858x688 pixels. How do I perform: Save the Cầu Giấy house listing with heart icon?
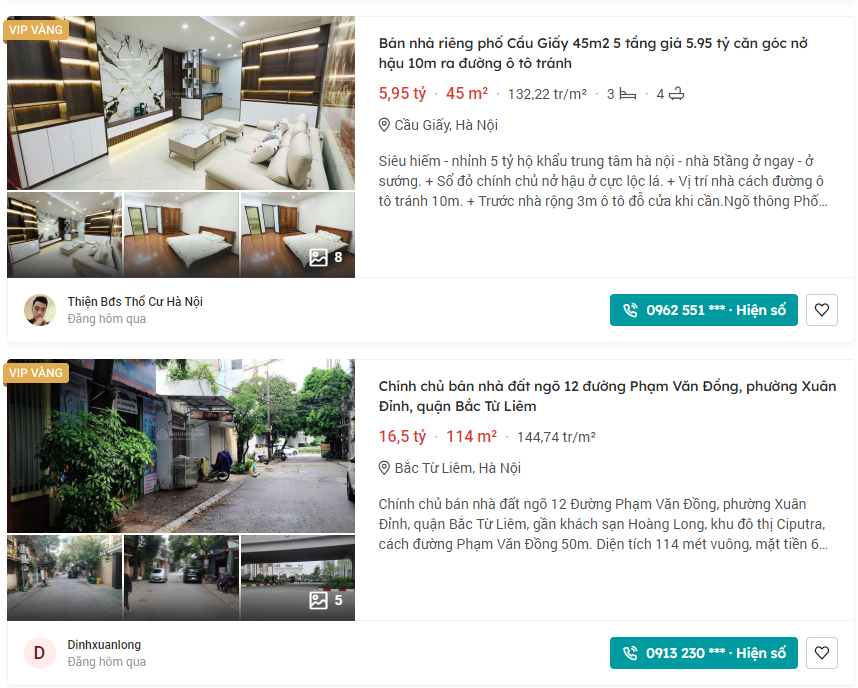point(821,310)
